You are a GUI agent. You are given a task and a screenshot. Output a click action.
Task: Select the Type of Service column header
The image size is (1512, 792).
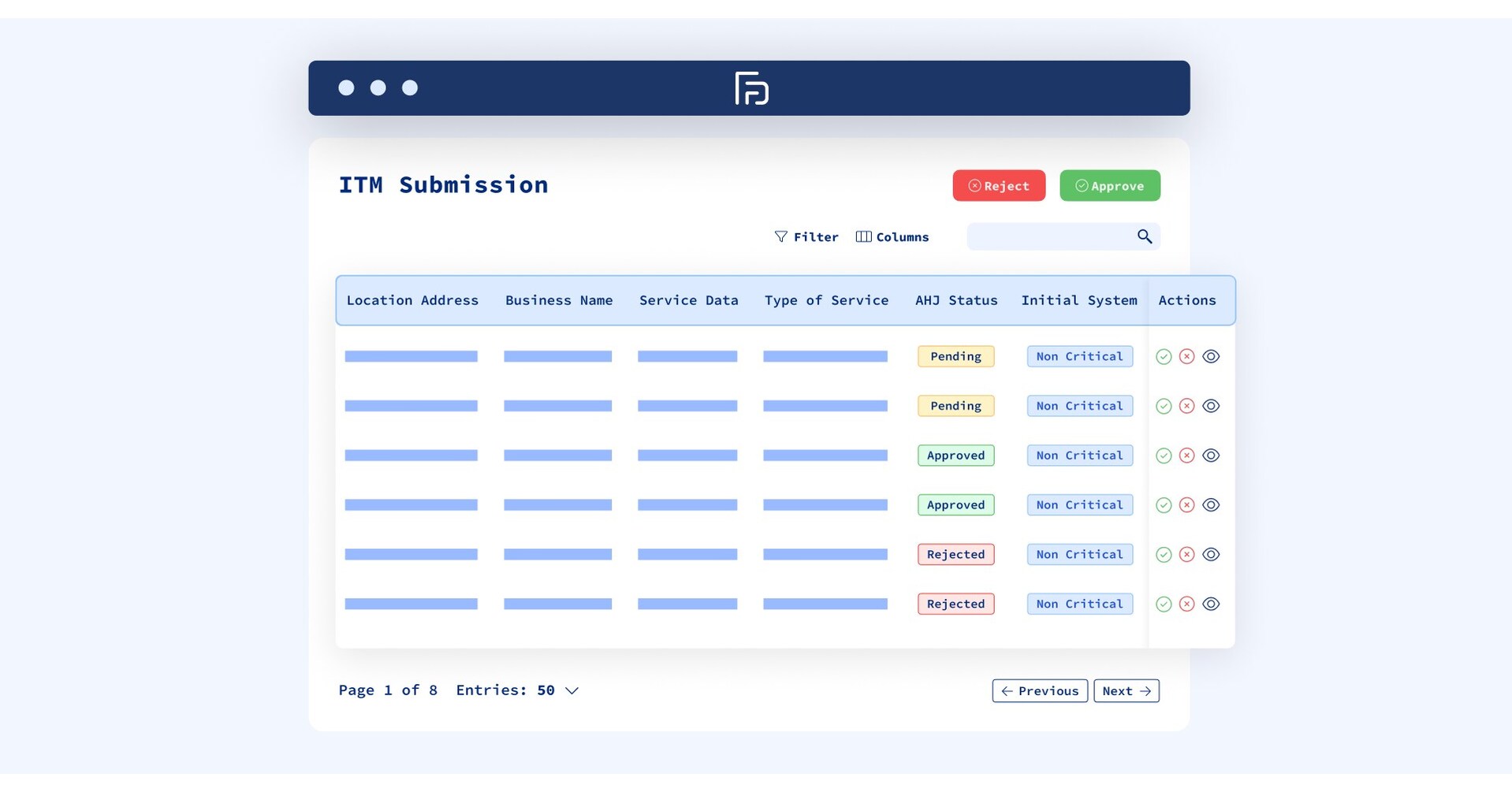[826, 300]
